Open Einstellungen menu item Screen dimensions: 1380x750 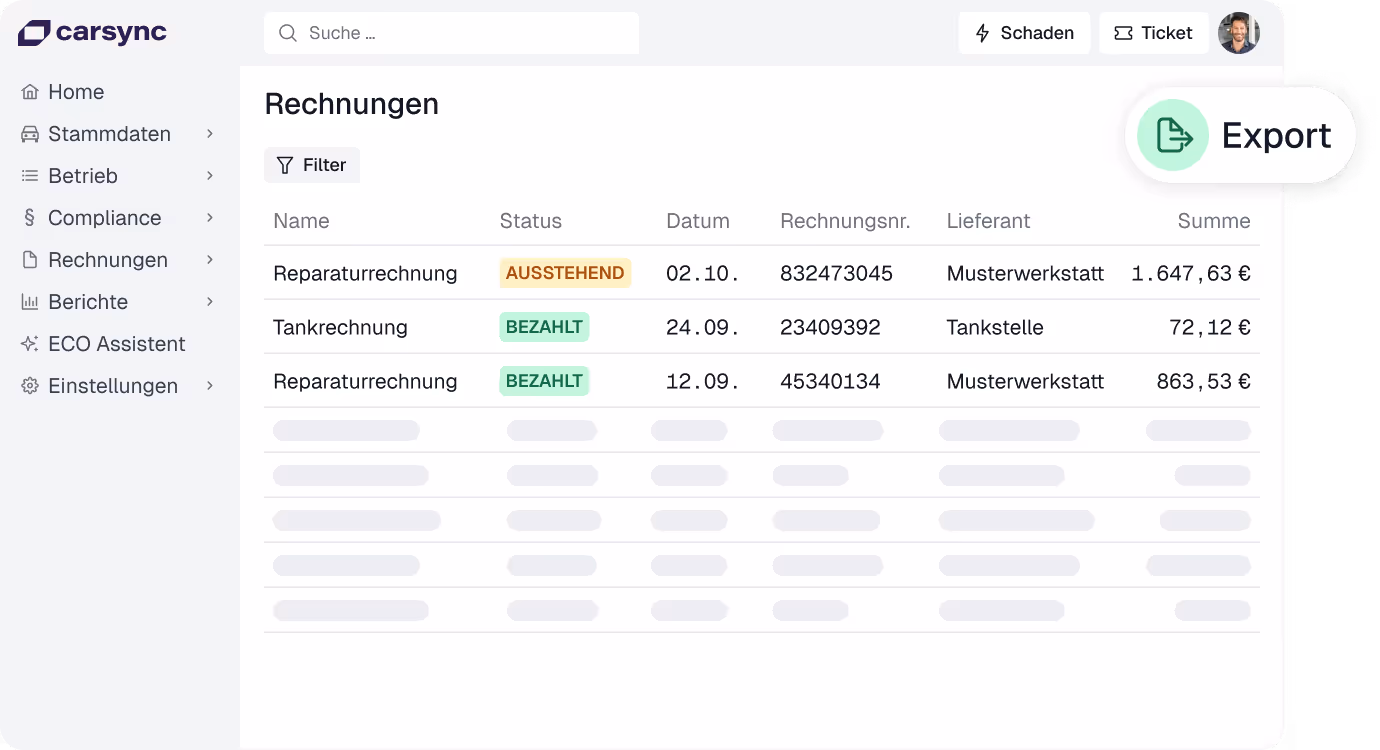[113, 386]
